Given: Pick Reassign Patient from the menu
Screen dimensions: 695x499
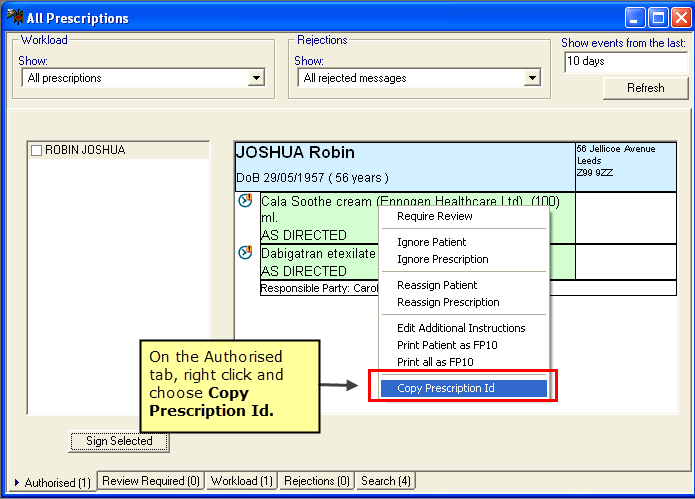Looking at the screenshot, I should pos(437,285).
